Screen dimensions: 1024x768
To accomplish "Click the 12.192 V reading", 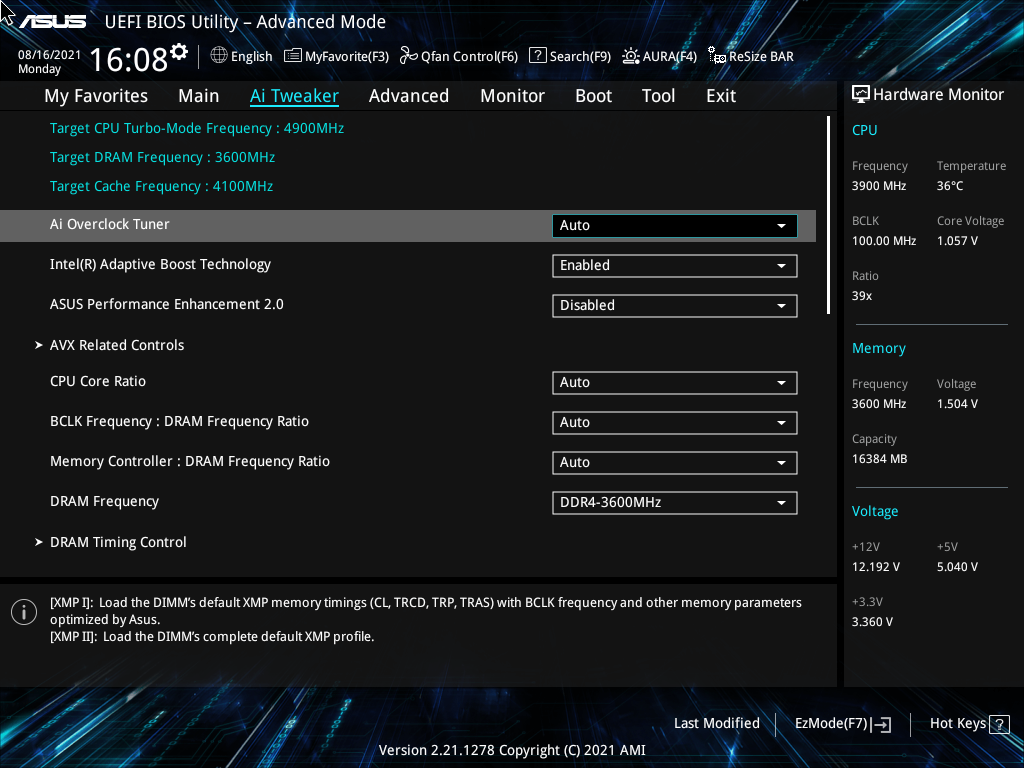I will tap(875, 567).
